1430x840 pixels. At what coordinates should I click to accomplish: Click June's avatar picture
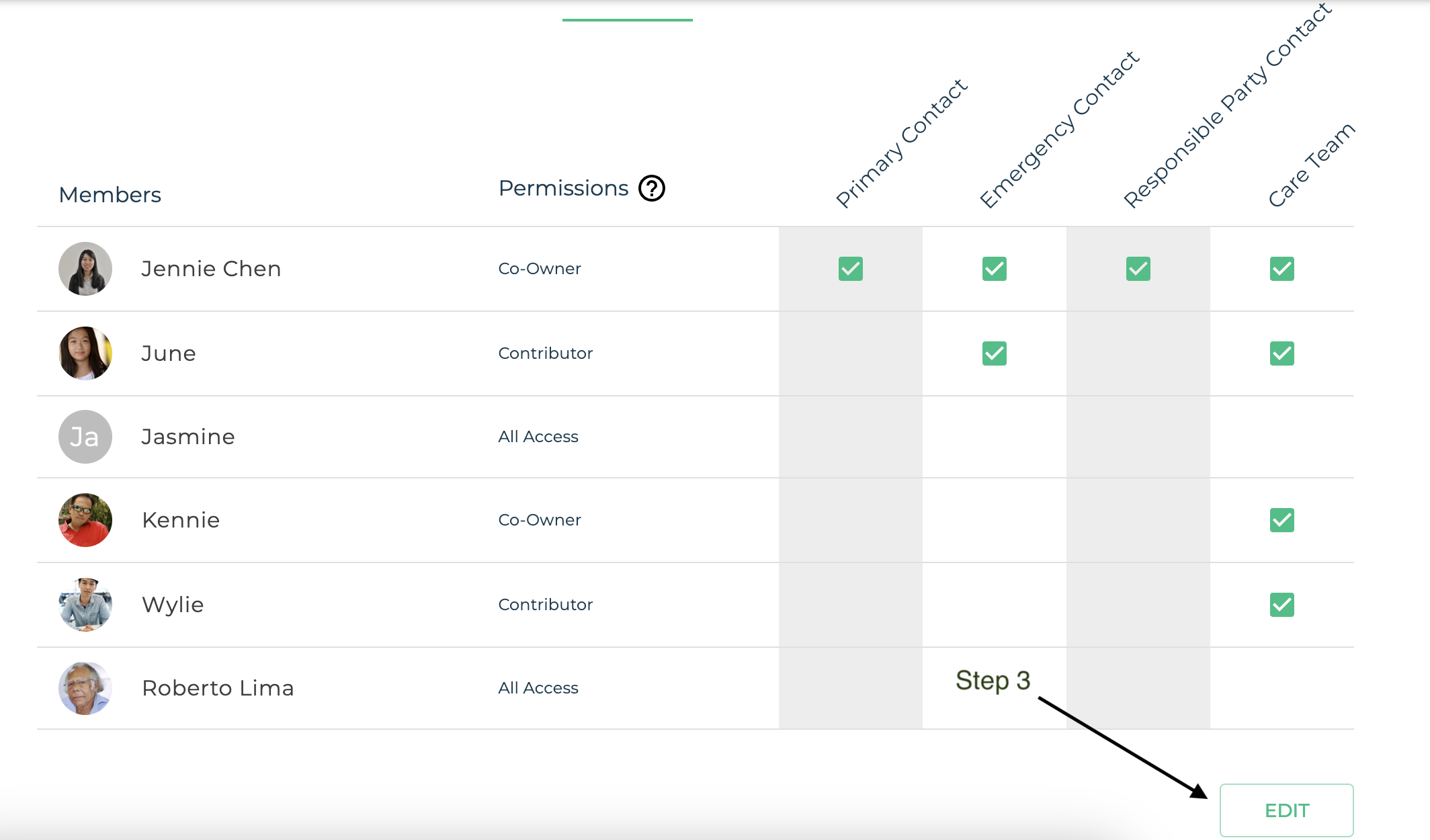[85, 353]
